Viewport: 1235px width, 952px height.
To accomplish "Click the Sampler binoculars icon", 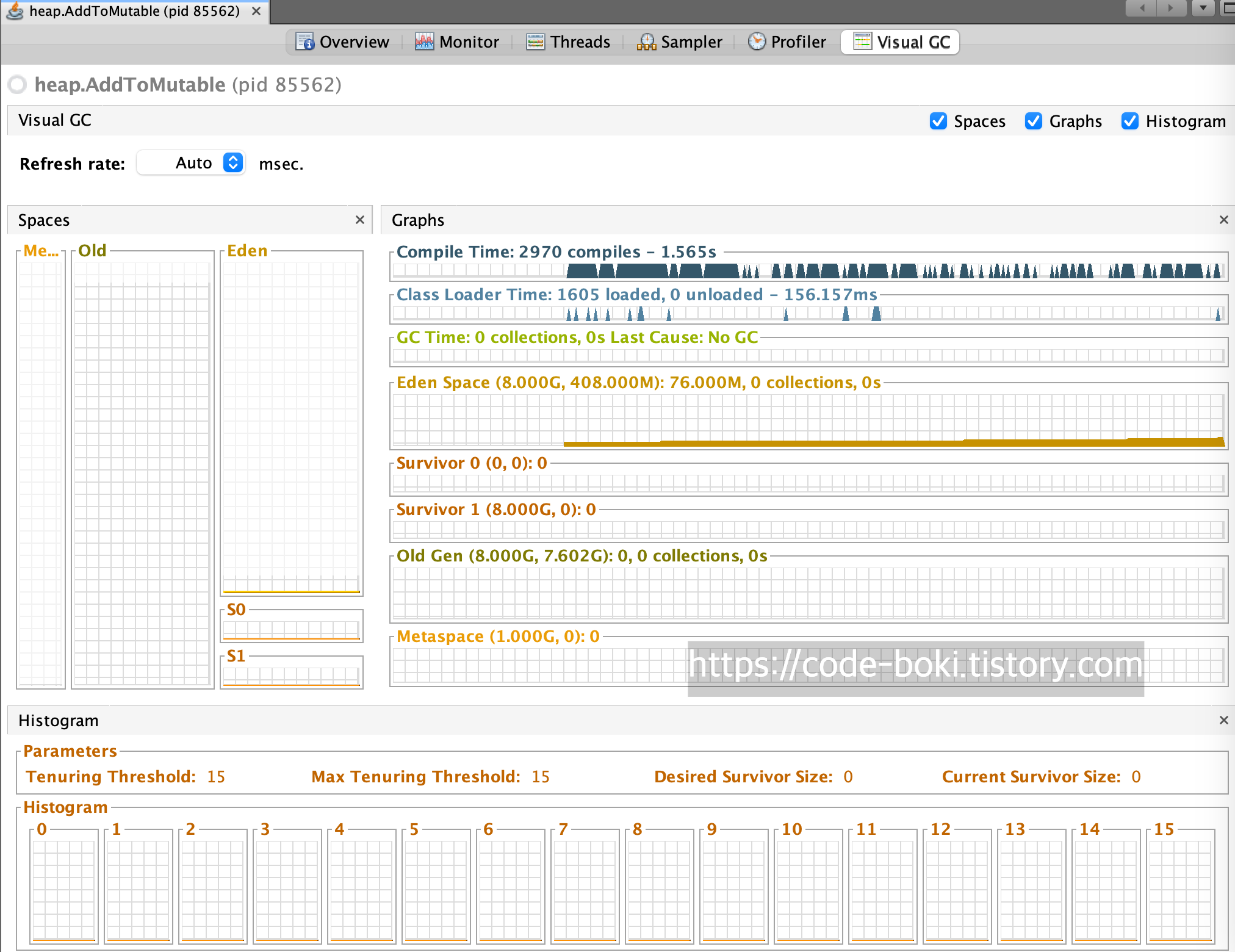I will tap(646, 41).
